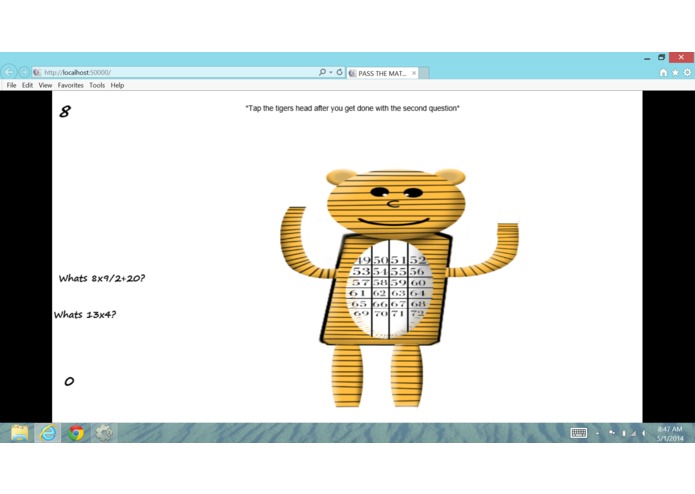
Task: Click number 60 on tiger's belly grid
Action: 418,282
